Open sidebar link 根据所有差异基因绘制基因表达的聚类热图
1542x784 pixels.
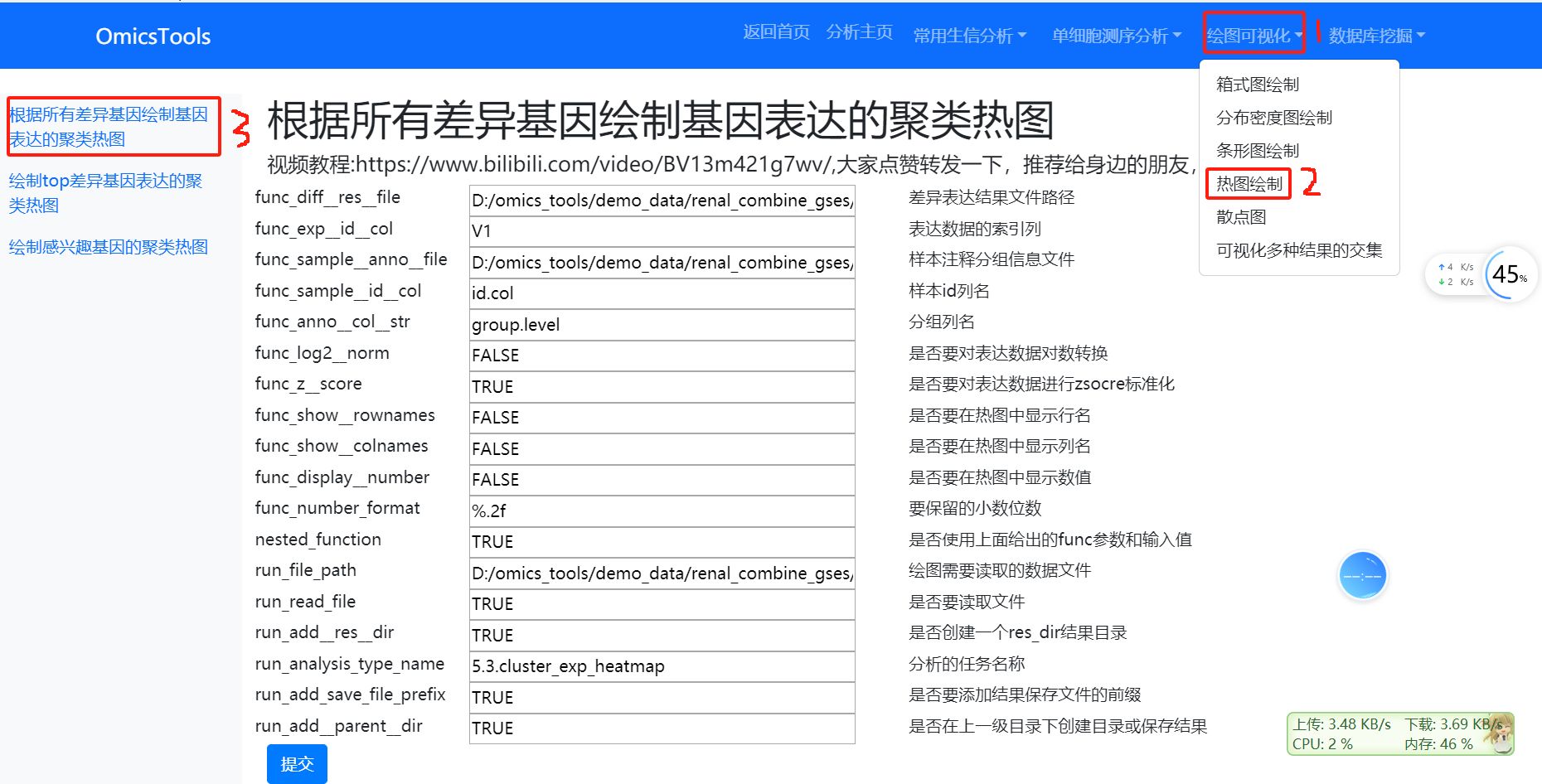click(x=109, y=127)
